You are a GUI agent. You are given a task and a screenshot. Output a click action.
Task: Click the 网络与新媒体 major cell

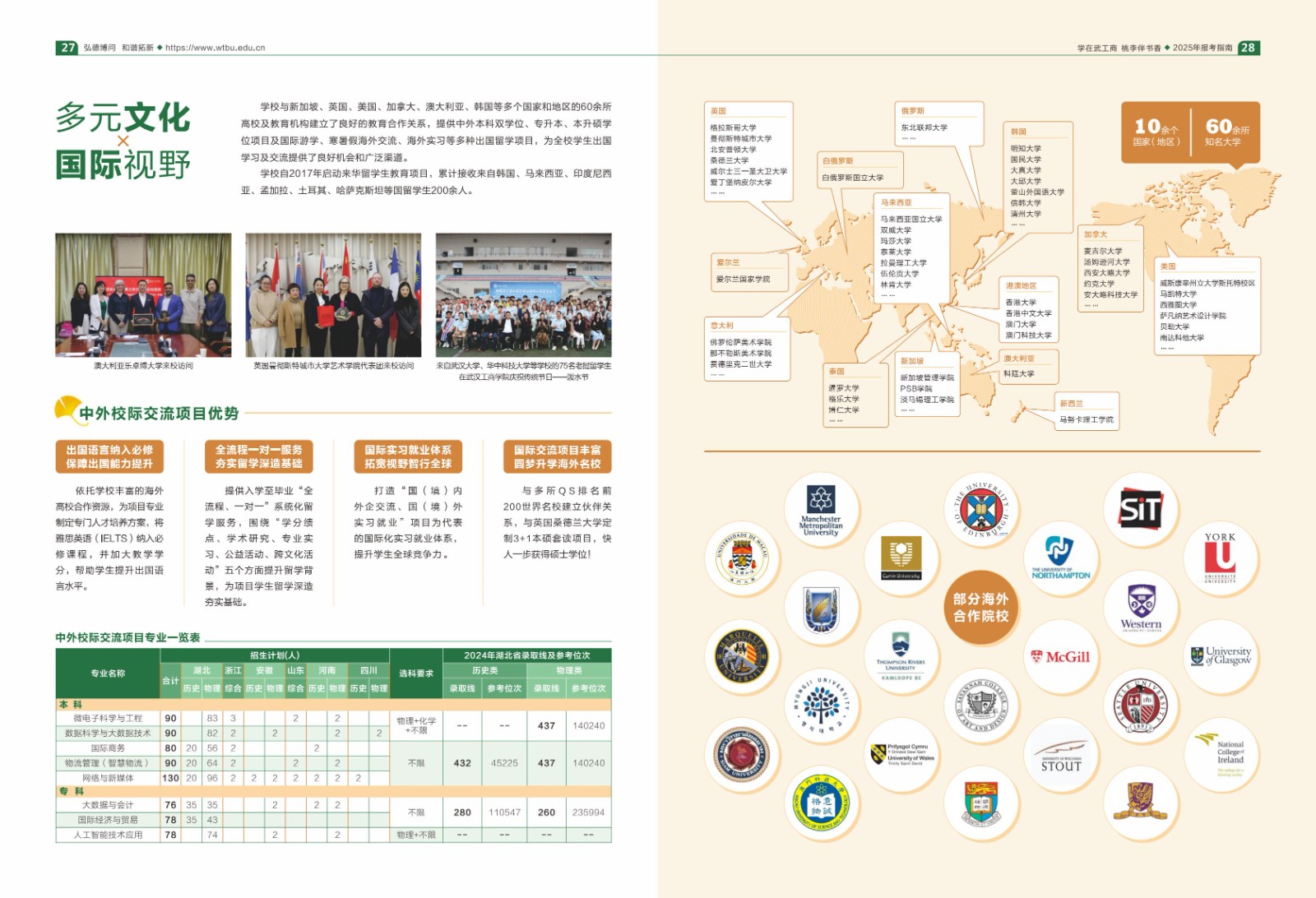point(108,778)
